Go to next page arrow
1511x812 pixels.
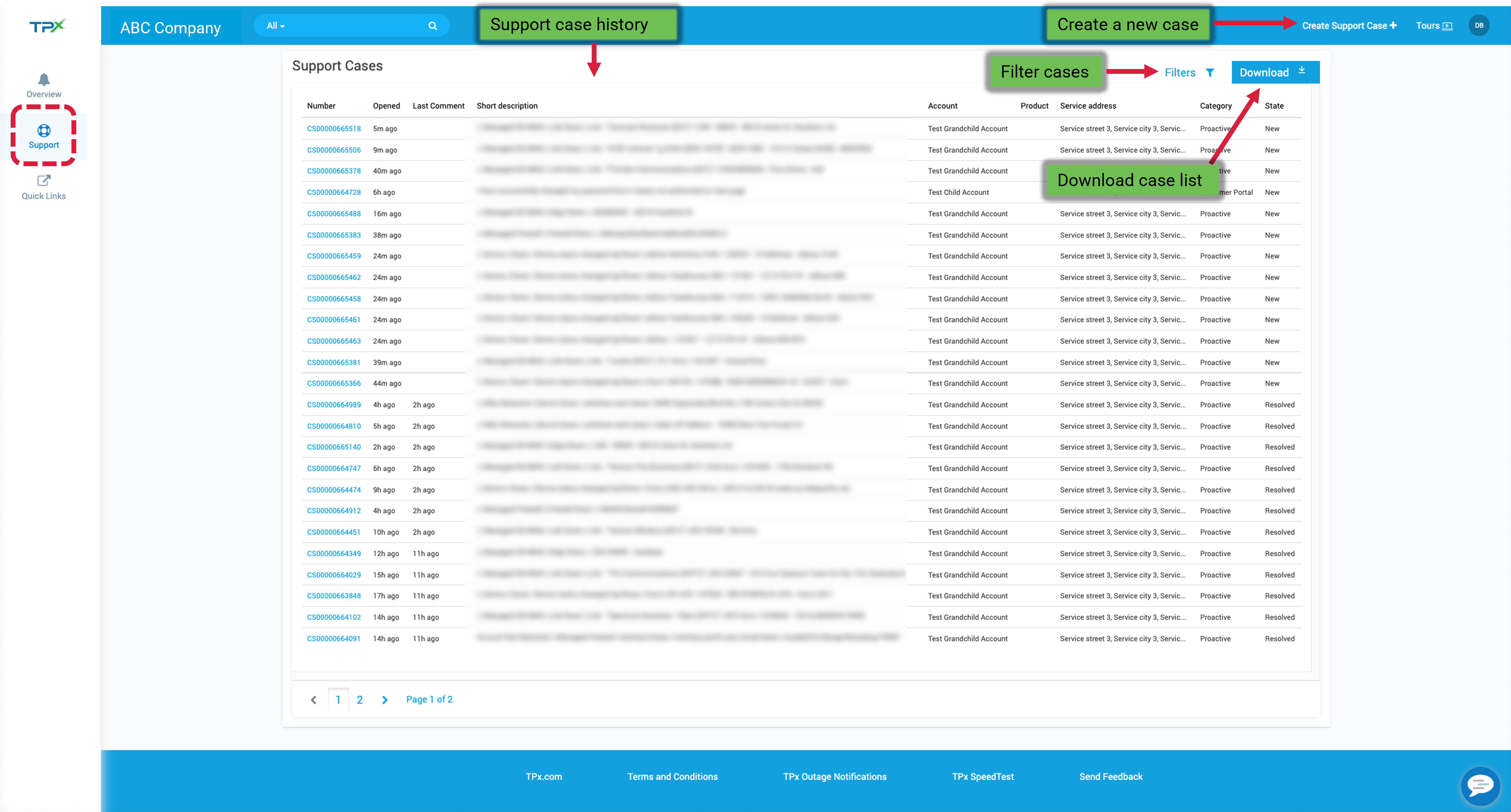coord(385,700)
